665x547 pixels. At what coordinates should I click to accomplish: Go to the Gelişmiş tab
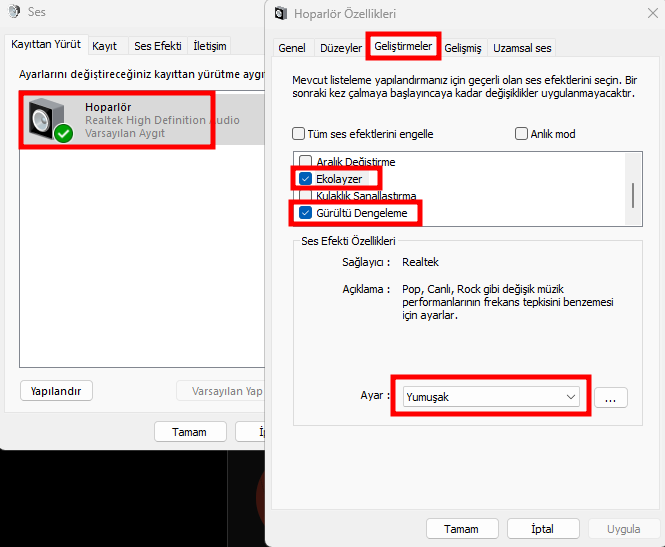[463, 48]
